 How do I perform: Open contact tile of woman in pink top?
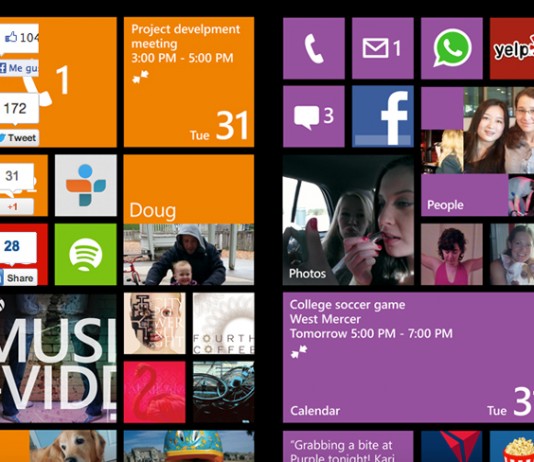click(x=452, y=254)
